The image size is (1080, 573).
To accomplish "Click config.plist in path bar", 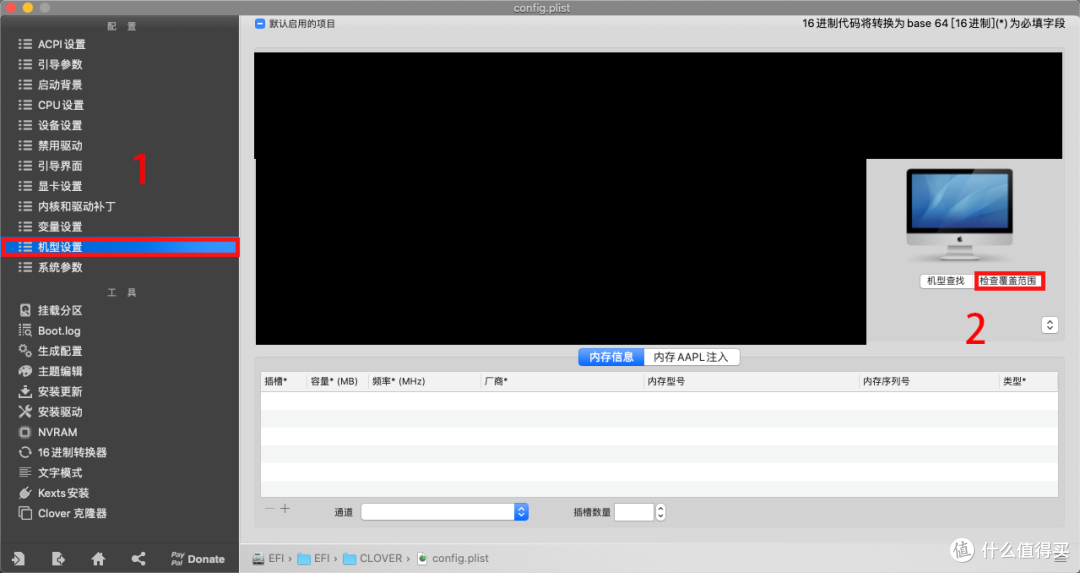I will coord(453,559).
